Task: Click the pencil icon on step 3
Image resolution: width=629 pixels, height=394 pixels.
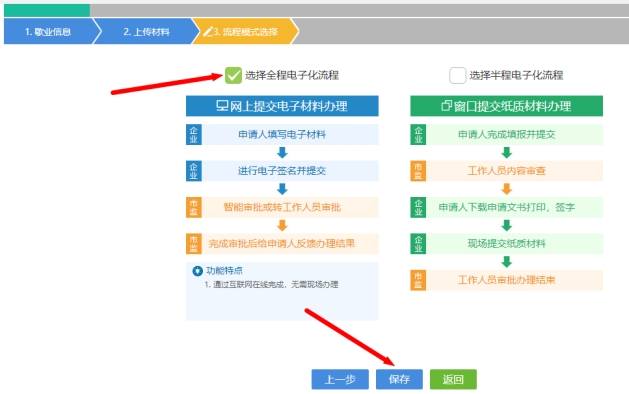Action: point(208,31)
